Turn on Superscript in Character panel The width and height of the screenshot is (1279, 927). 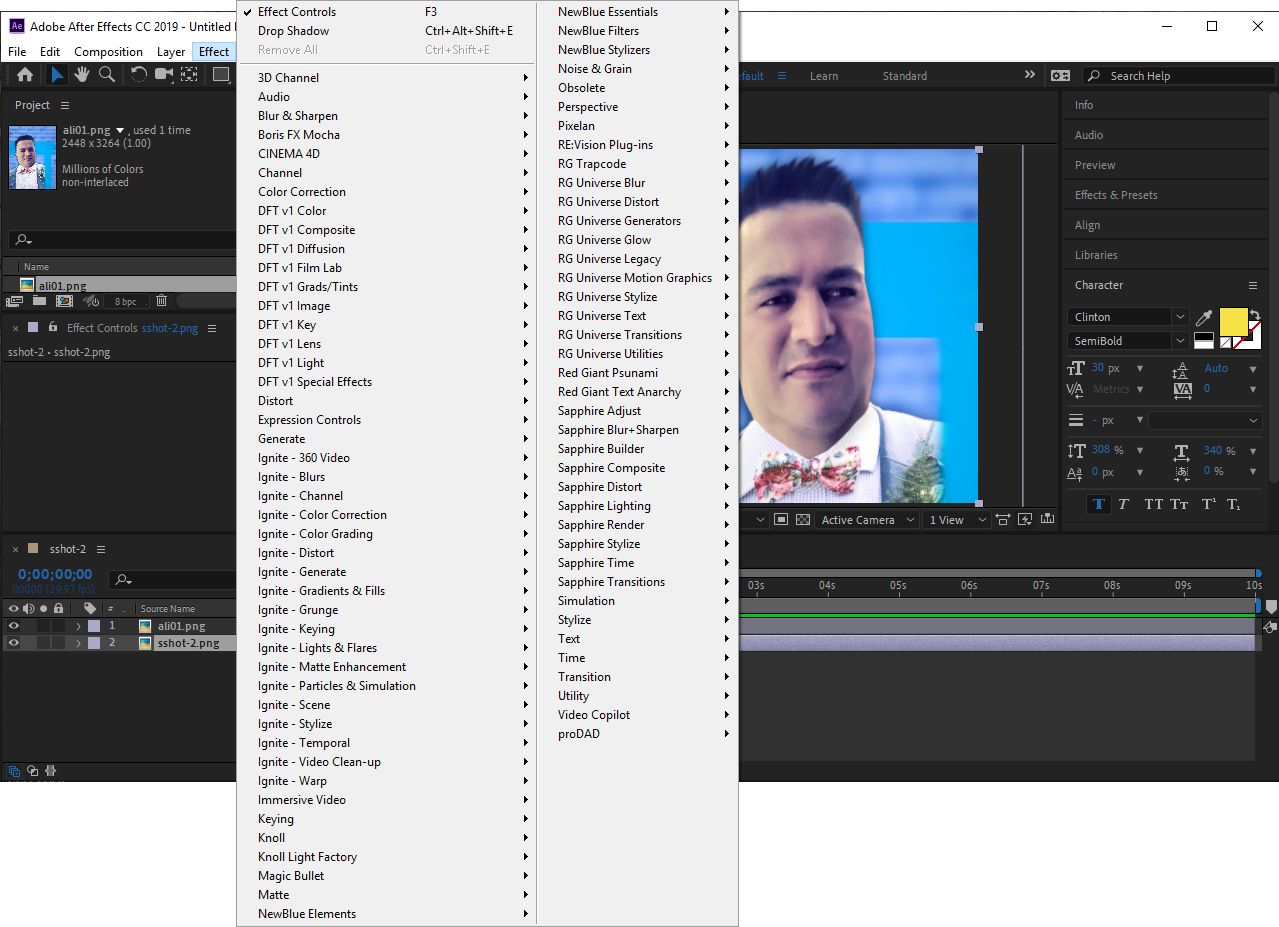[1208, 504]
